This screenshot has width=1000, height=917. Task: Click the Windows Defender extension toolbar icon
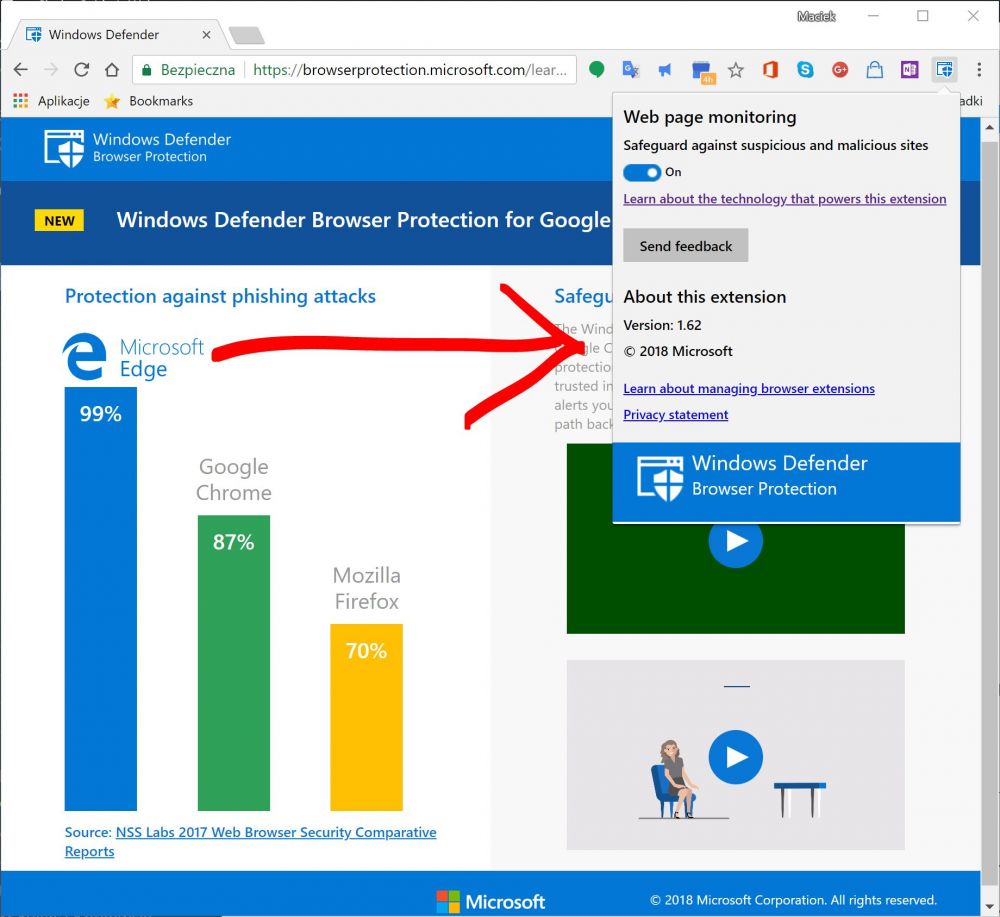[944, 69]
